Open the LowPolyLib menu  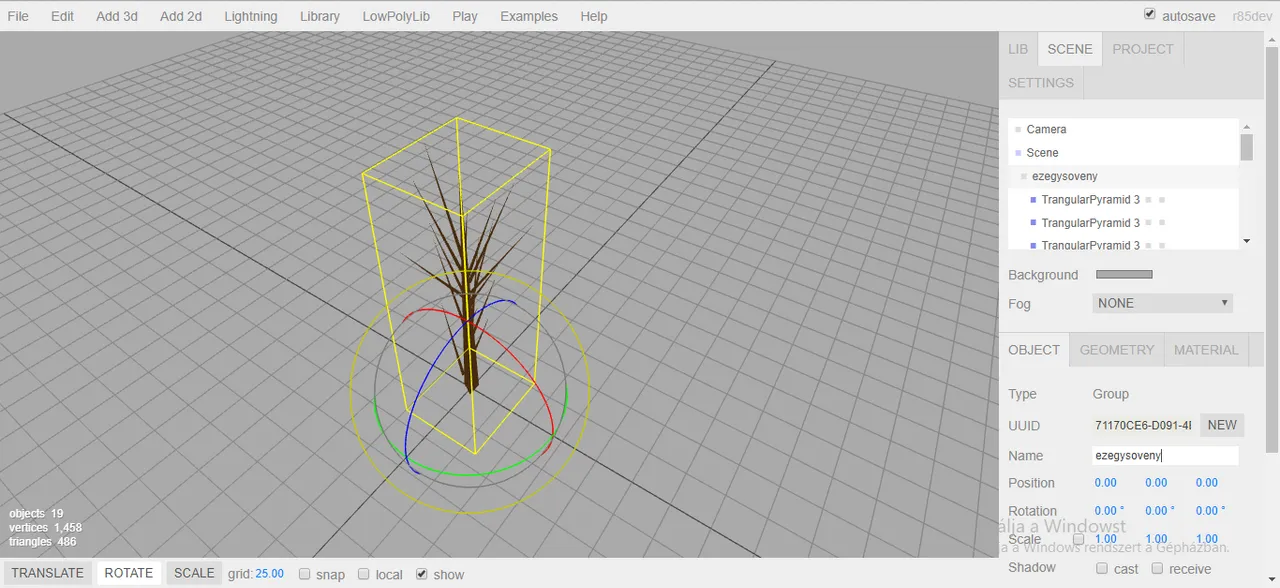click(396, 16)
